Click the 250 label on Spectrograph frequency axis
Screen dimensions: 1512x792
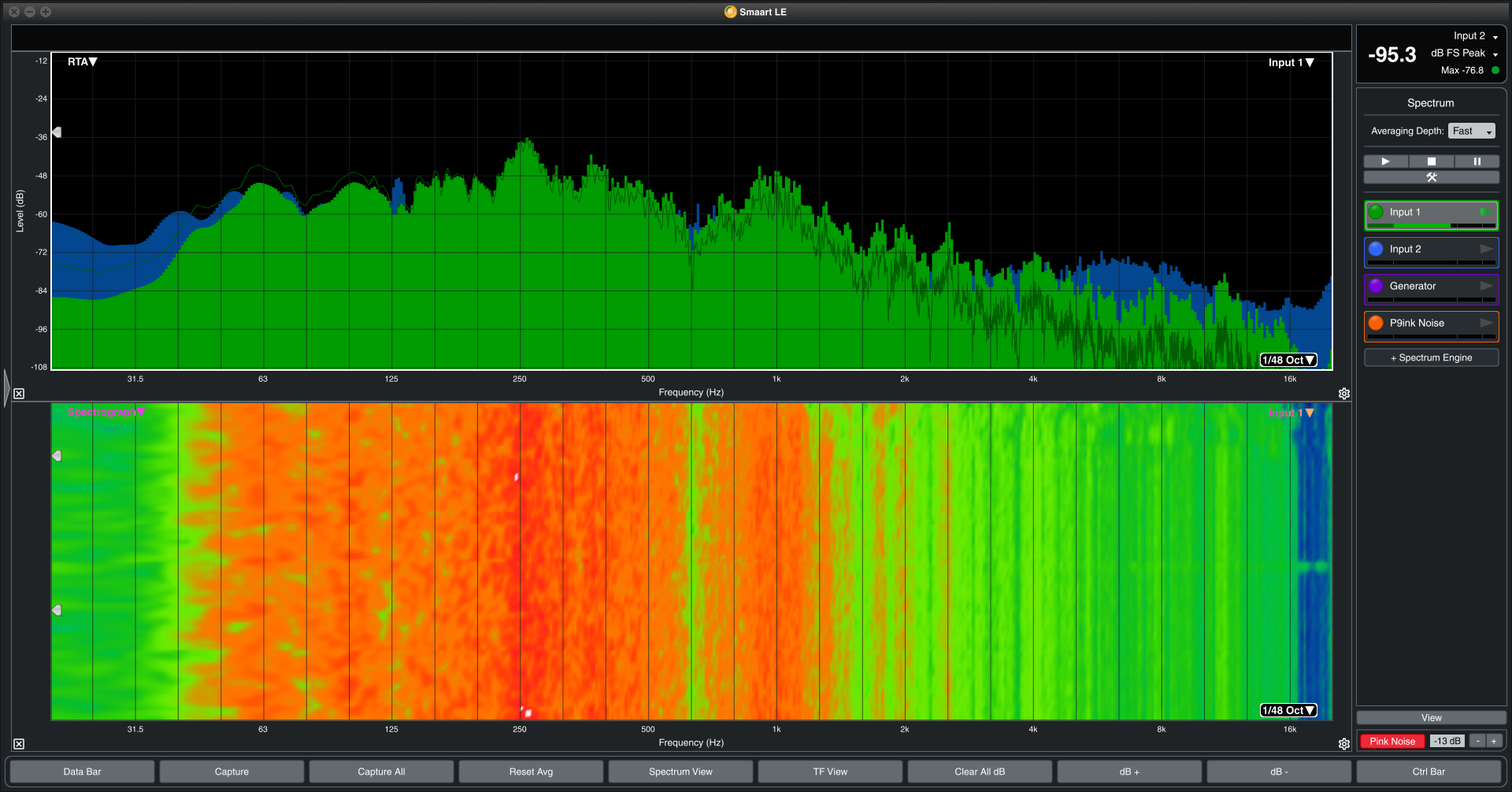coord(520,730)
